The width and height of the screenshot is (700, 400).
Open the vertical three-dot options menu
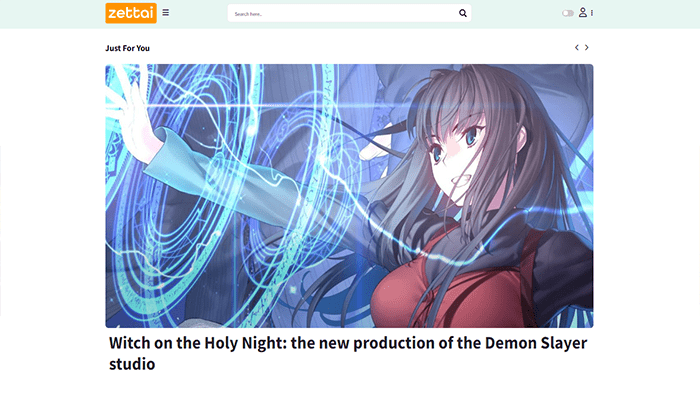pos(592,13)
